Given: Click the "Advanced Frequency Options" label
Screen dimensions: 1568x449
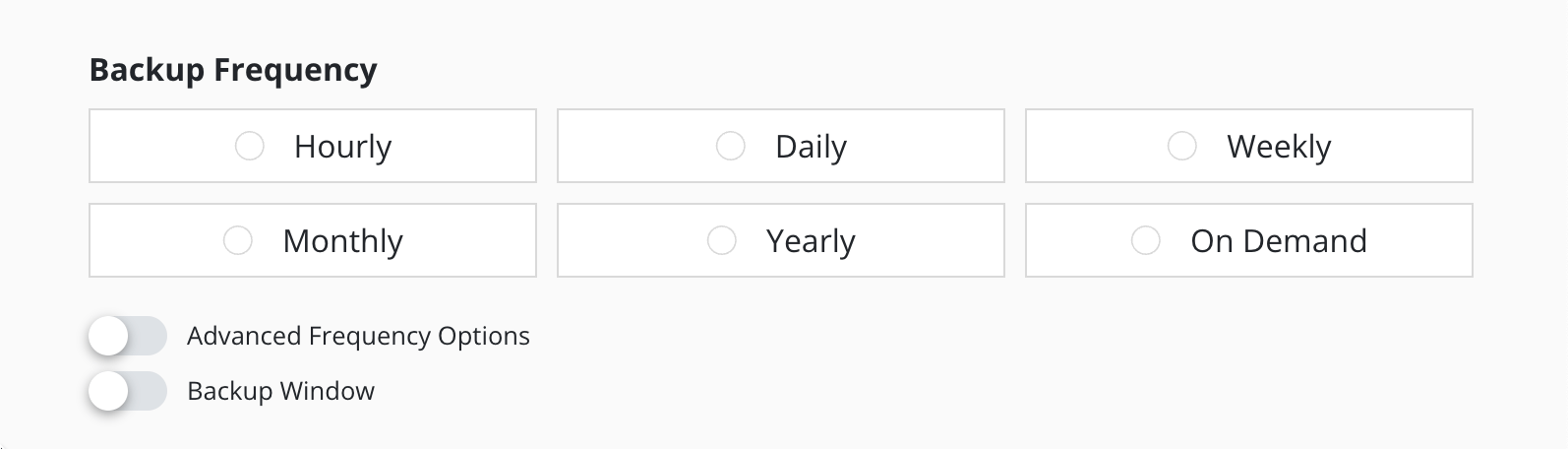Looking at the screenshot, I should (358, 337).
